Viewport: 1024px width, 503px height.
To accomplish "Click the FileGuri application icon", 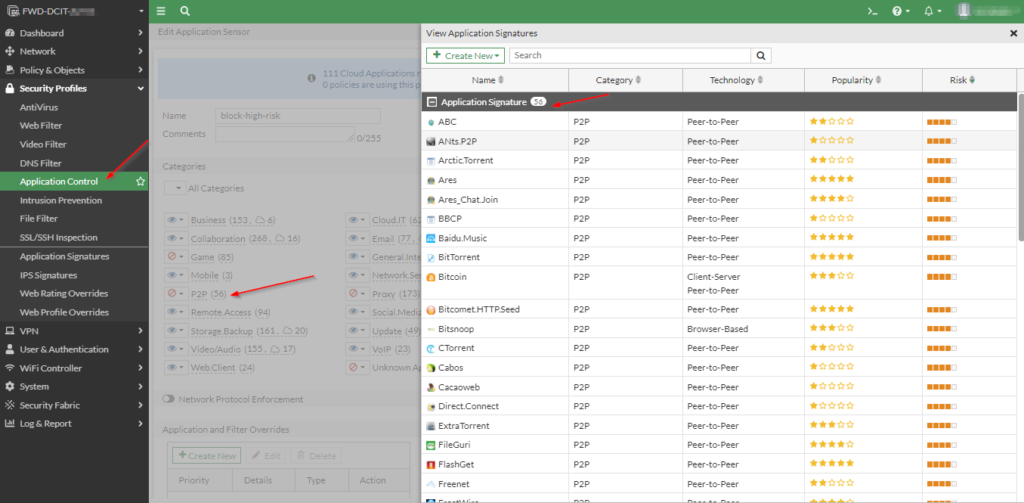I will [430, 445].
